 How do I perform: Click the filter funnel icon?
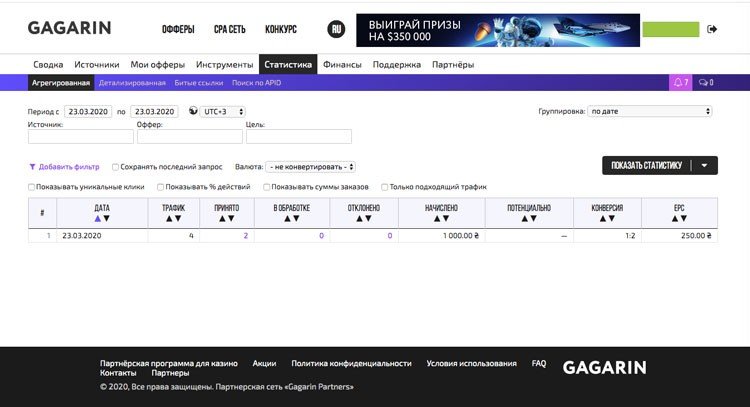(32, 167)
